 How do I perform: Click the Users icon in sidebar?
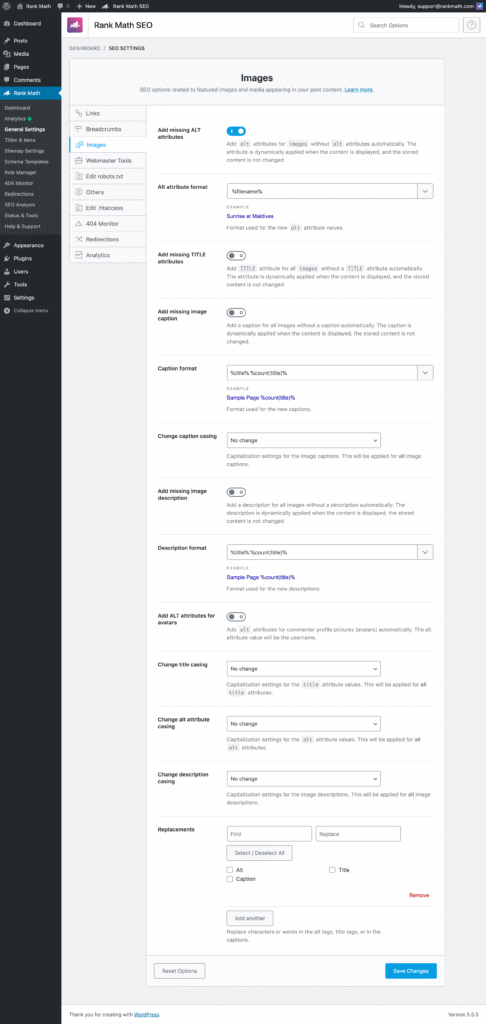pyautogui.click(x=7, y=272)
